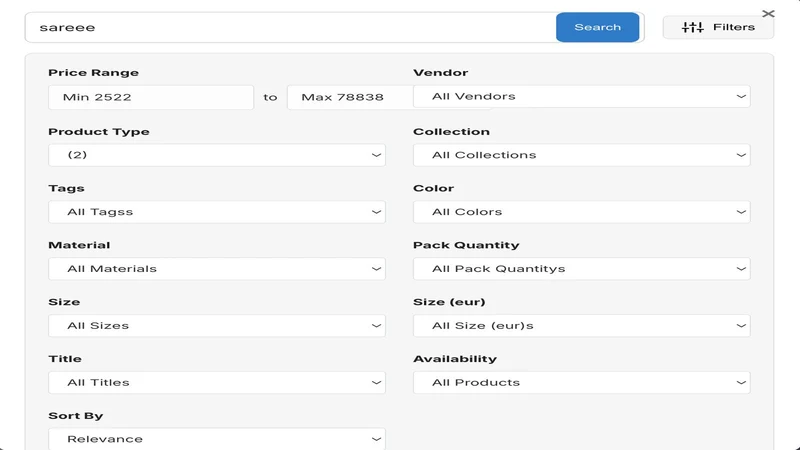This screenshot has width=800, height=450.
Task: Open the Sort By Relevance dropdown
Action: click(217, 439)
